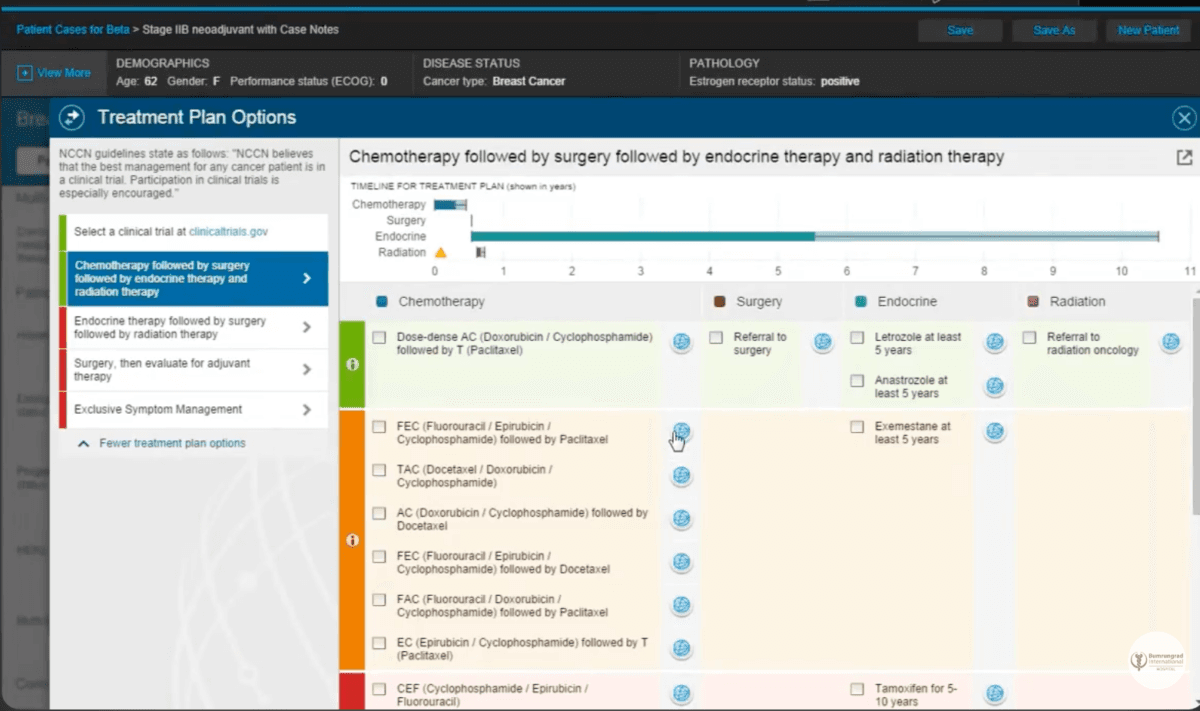Viewport: 1200px width, 711px height.
Task: Click Surgery column brown color swatch
Action: click(719, 301)
